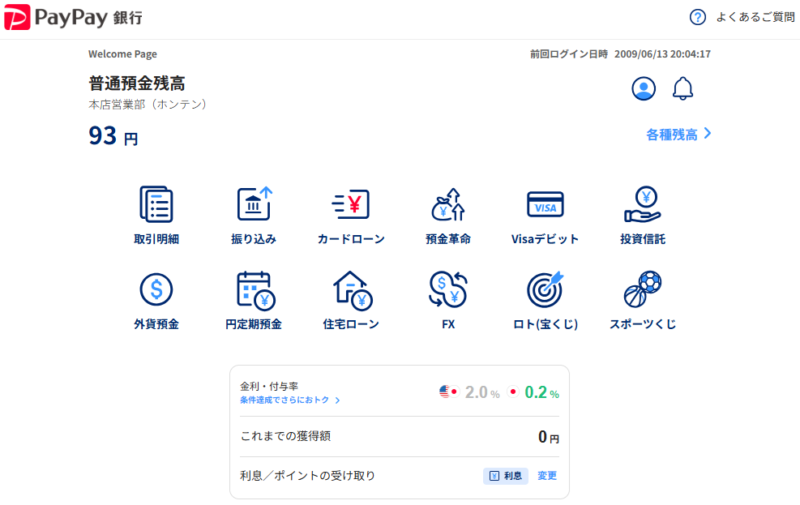800x505 pixels.
Task: Open the 住宅ローン home loan icon
Action: click(x=351, y=290)
